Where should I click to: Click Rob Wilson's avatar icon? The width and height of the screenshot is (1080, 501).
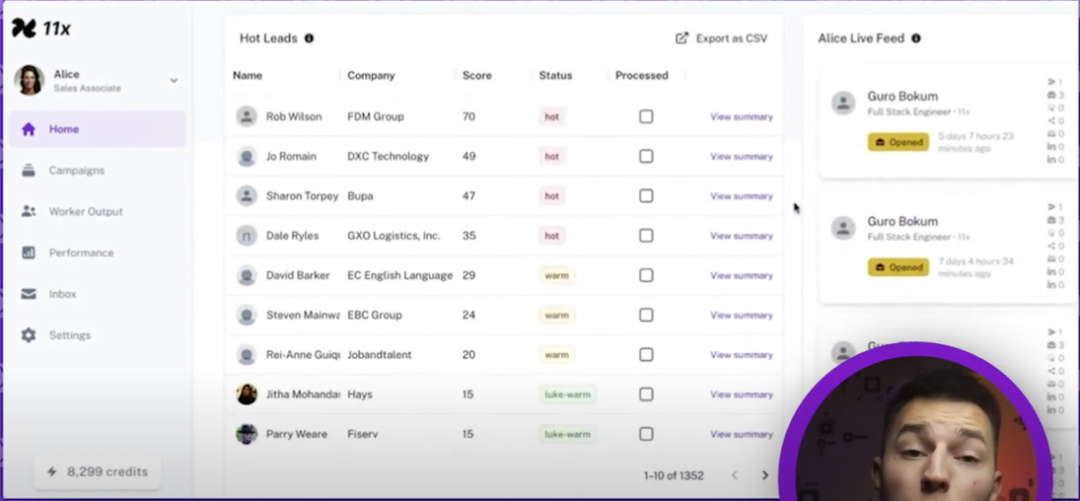coord(247,116)
